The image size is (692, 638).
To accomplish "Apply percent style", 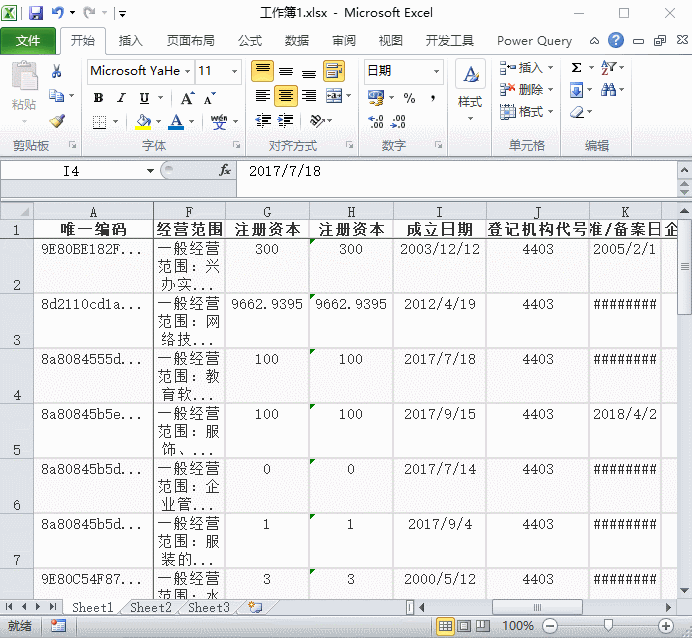I will click(409, 98).
